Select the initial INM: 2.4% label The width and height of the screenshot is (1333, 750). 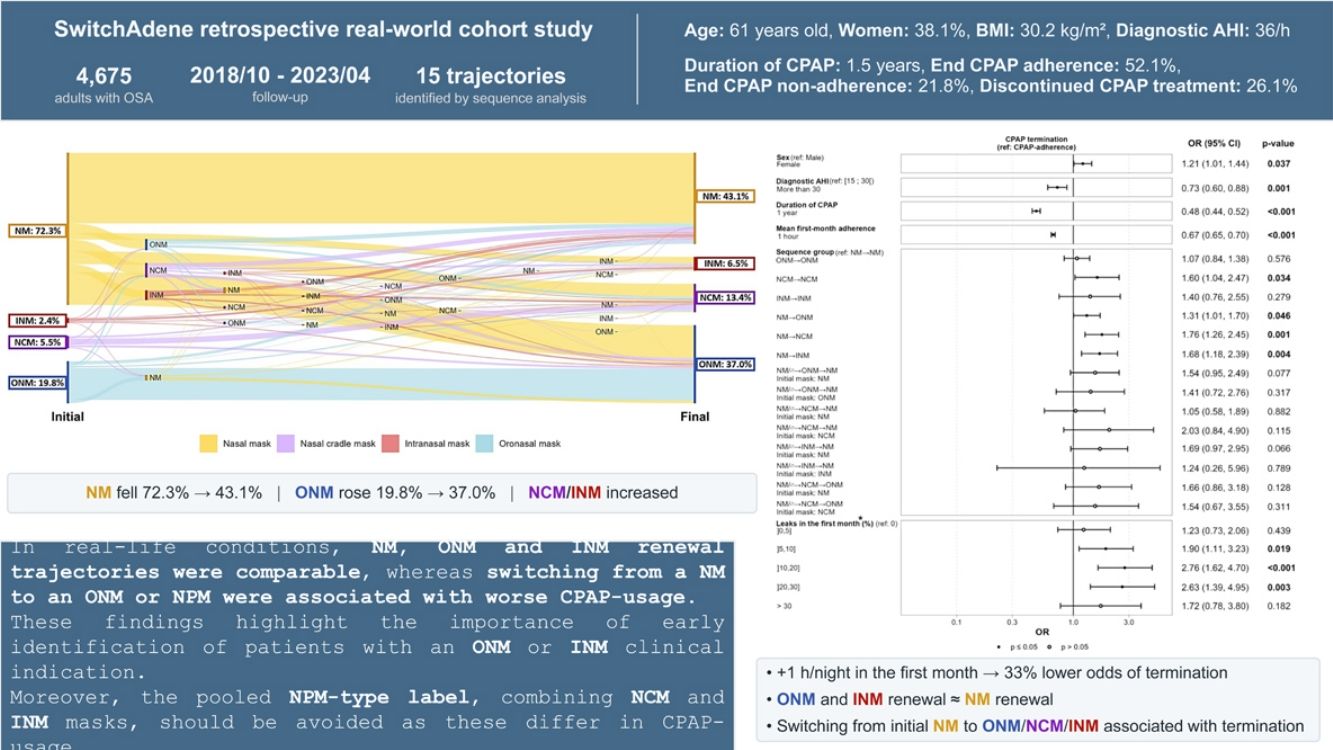(36, 321)
